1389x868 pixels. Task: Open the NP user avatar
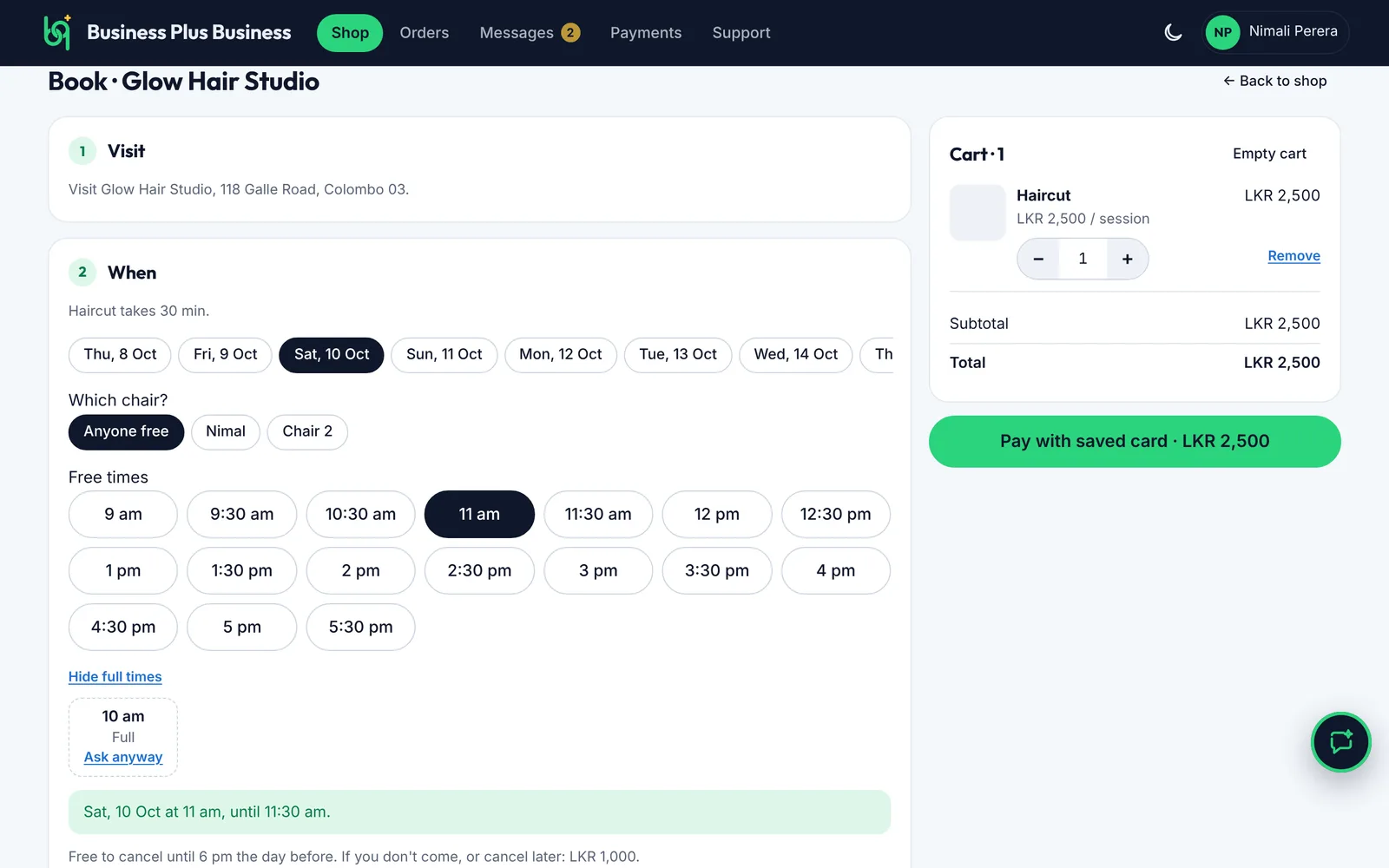tap(1222, 33)
